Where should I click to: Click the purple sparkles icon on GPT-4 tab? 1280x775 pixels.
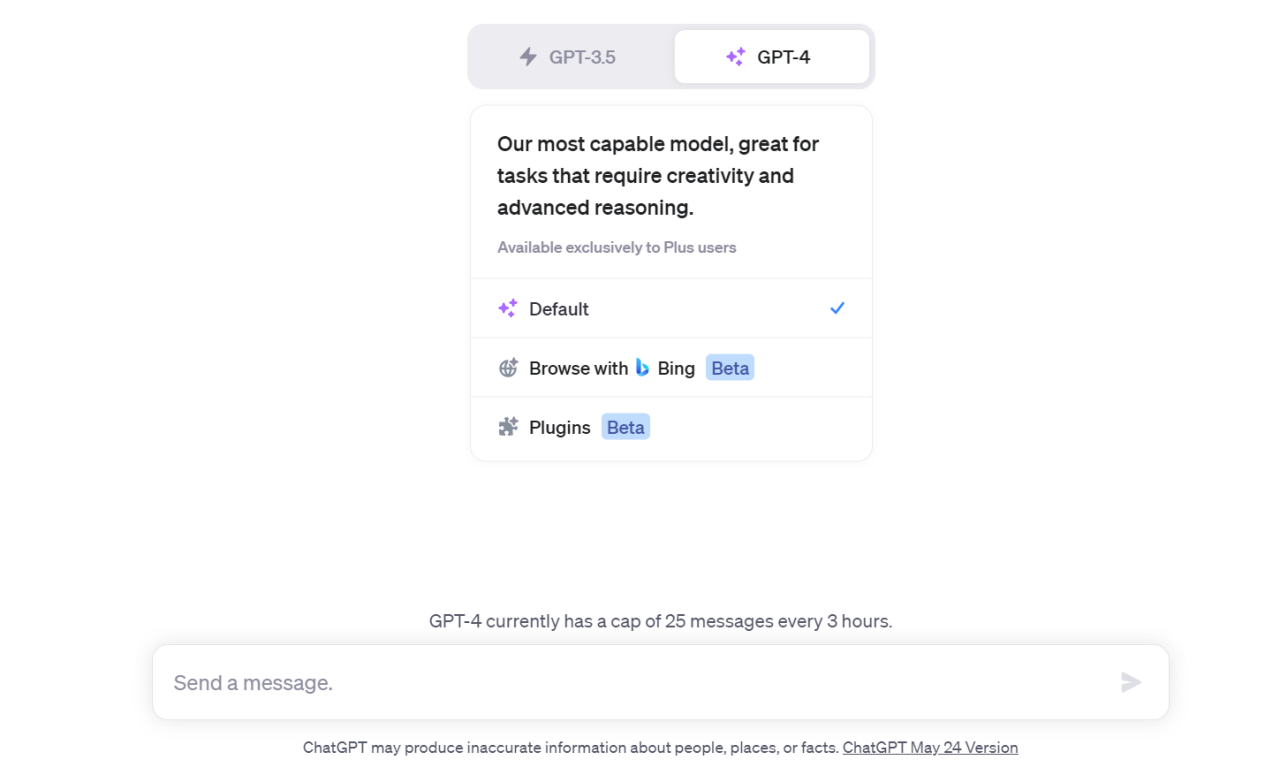pyautogui.click(x=735, y=57)
